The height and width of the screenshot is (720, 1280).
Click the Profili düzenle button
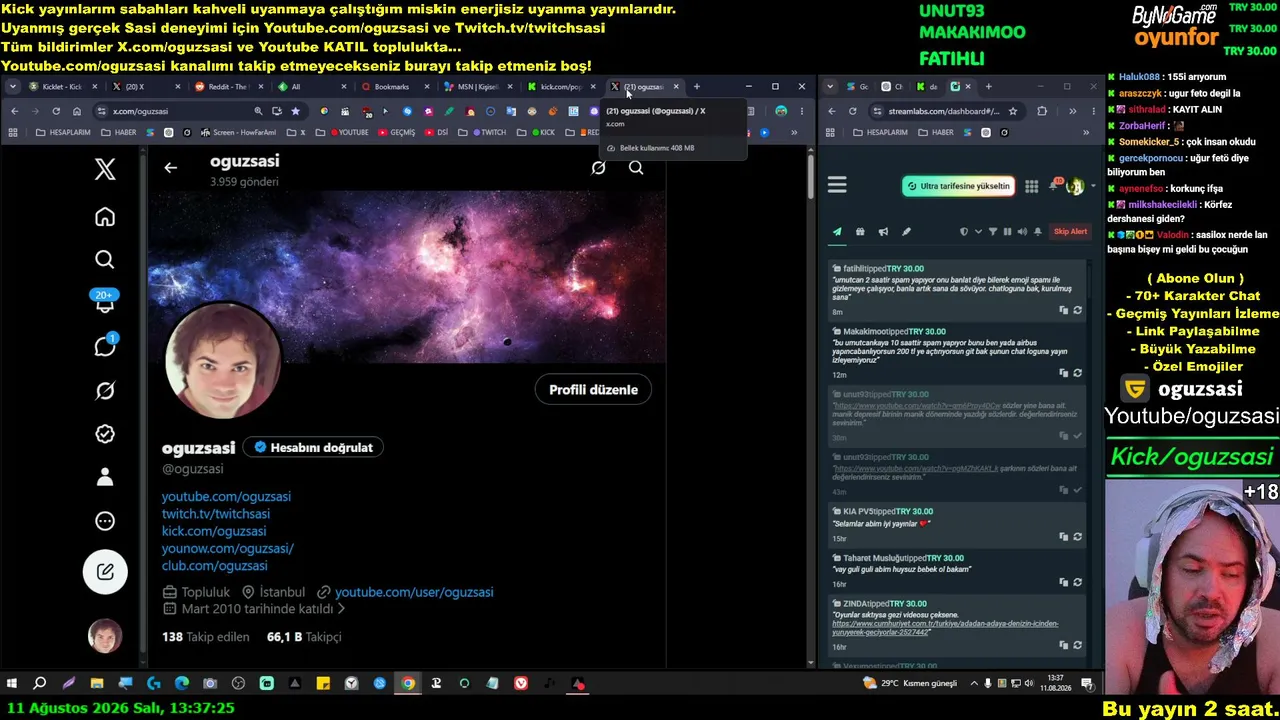(593, 390)
